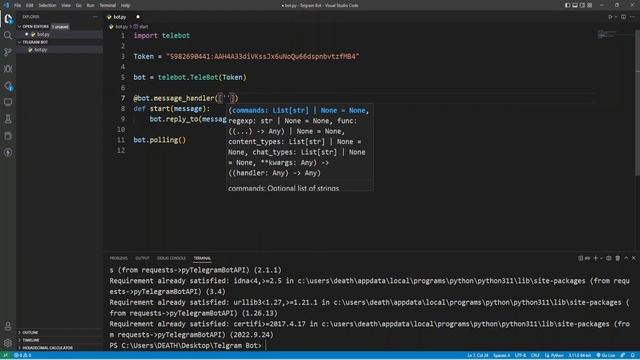Select Python interpreter version in status bar

[580, 356]
